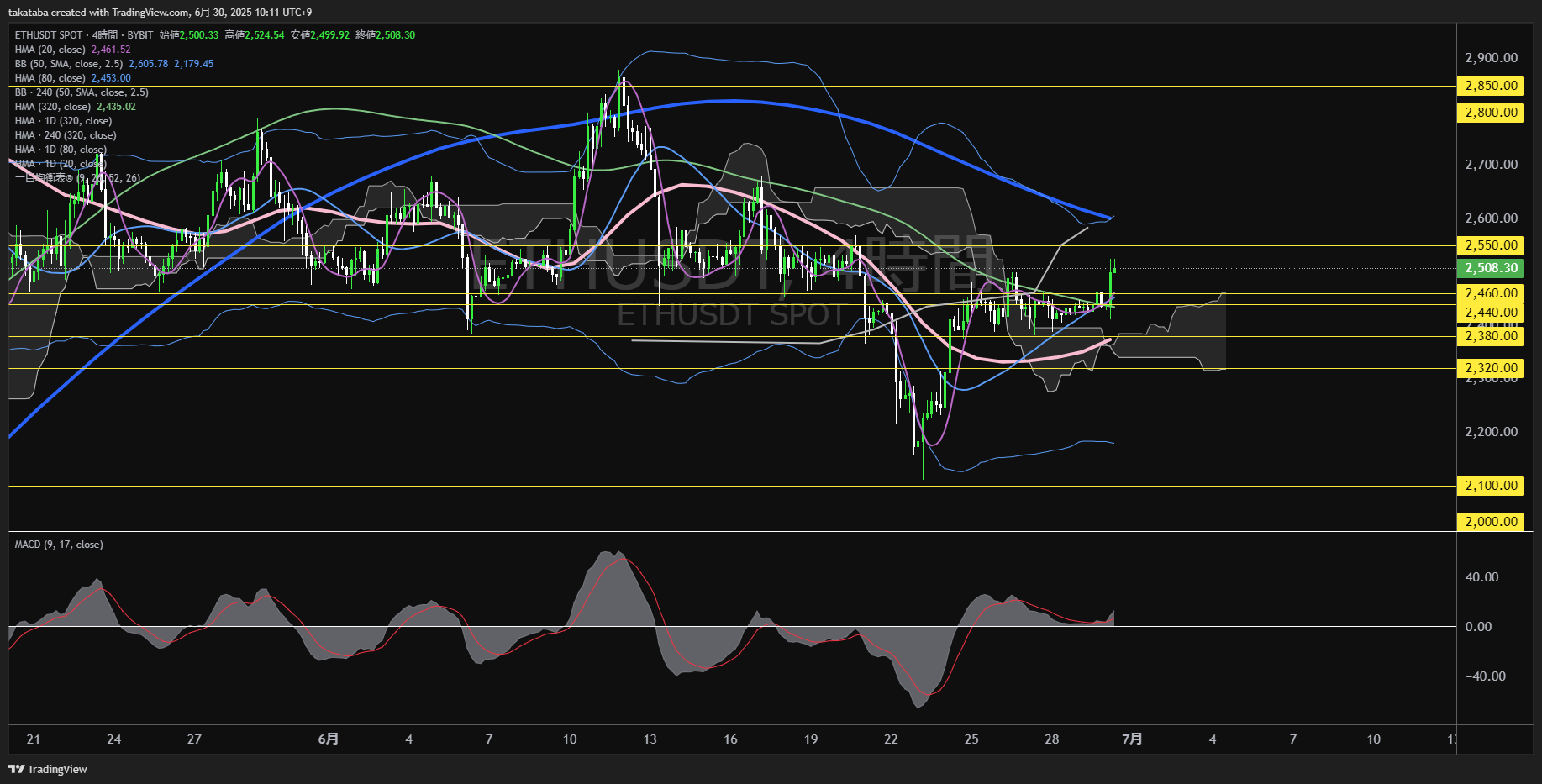This screenshot has width=1542, height=784.
Task: Click the yellow 2,440.00 price level label
Action: 1491,313
